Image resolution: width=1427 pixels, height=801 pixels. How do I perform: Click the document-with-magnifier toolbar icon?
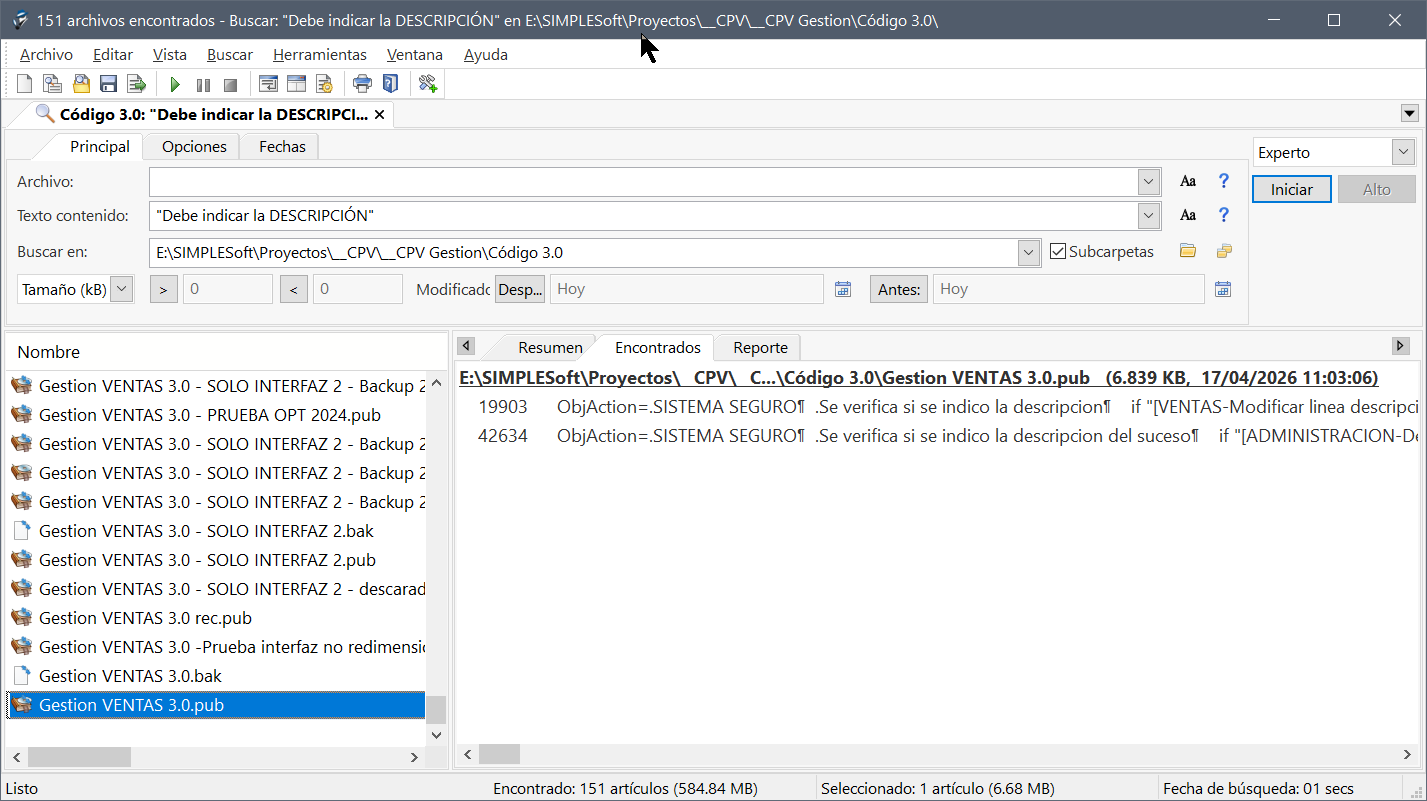[52, 84]
